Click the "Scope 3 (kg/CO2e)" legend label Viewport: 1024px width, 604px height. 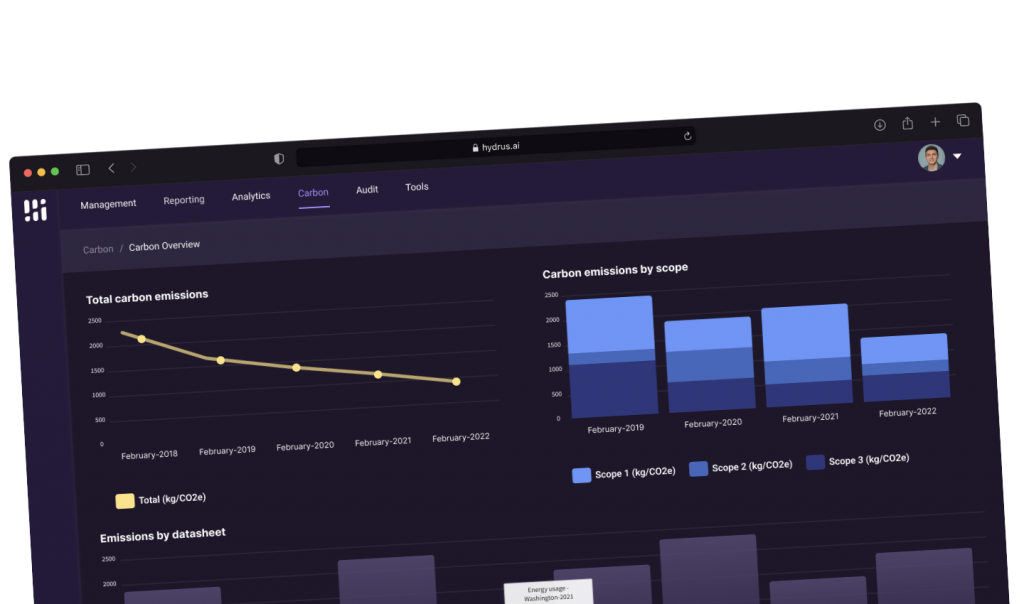coord(869,460)
